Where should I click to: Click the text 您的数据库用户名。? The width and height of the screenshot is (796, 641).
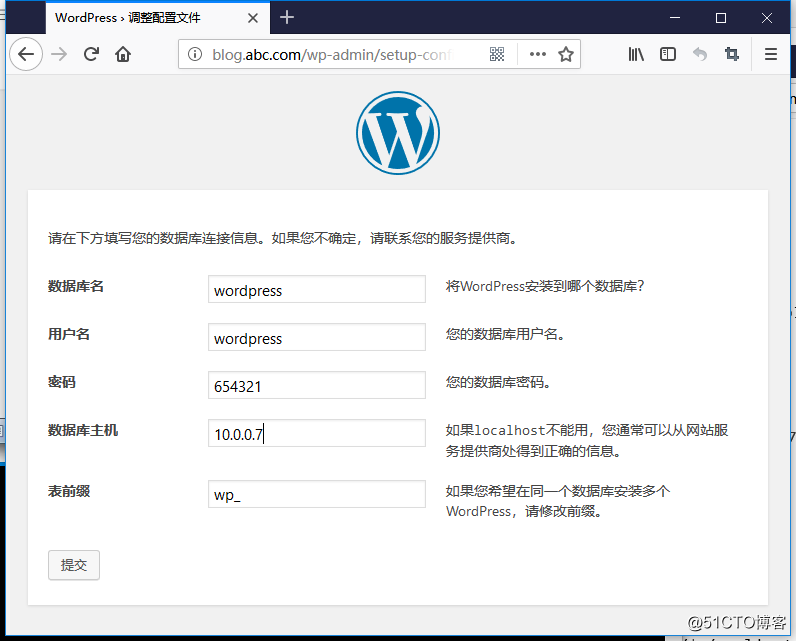tap(506, 334)
